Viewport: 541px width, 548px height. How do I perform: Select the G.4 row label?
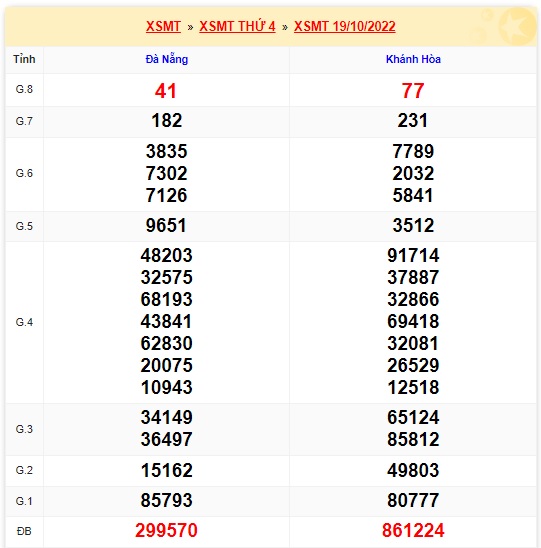pos(24,322)
